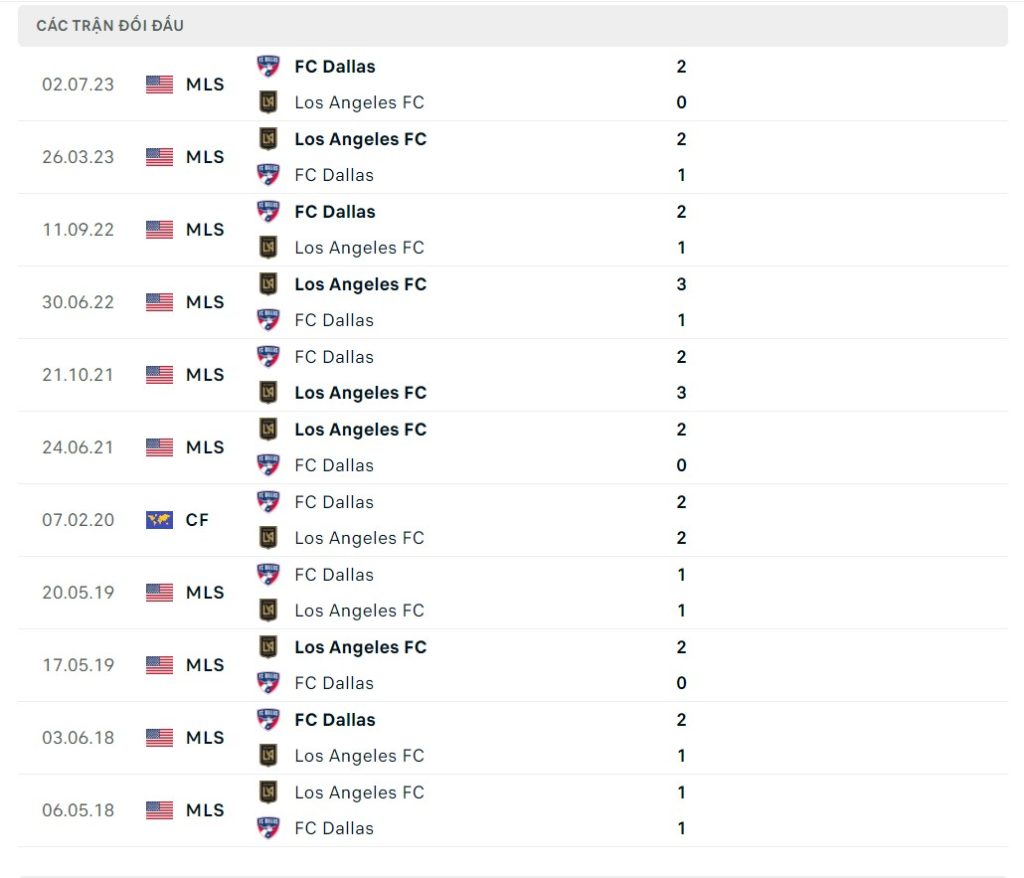The width and height of the screenshot is (1024, 878).
Task: Click the USA flag beside 17.05.19 match
Action: pyautogui.click(x=159, y=665)
